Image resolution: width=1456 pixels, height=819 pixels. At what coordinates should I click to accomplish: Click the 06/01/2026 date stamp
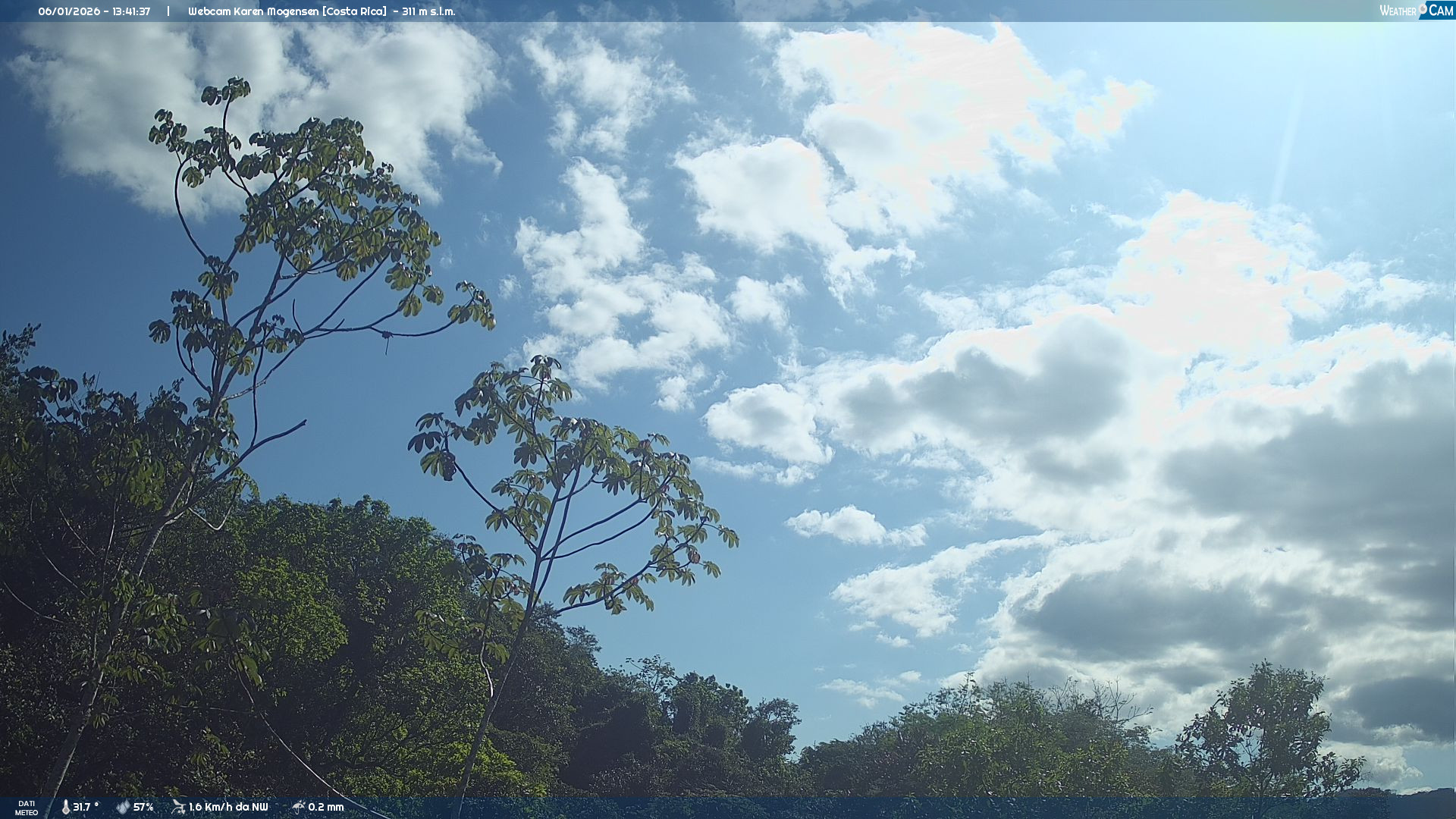tap(68, 11)
